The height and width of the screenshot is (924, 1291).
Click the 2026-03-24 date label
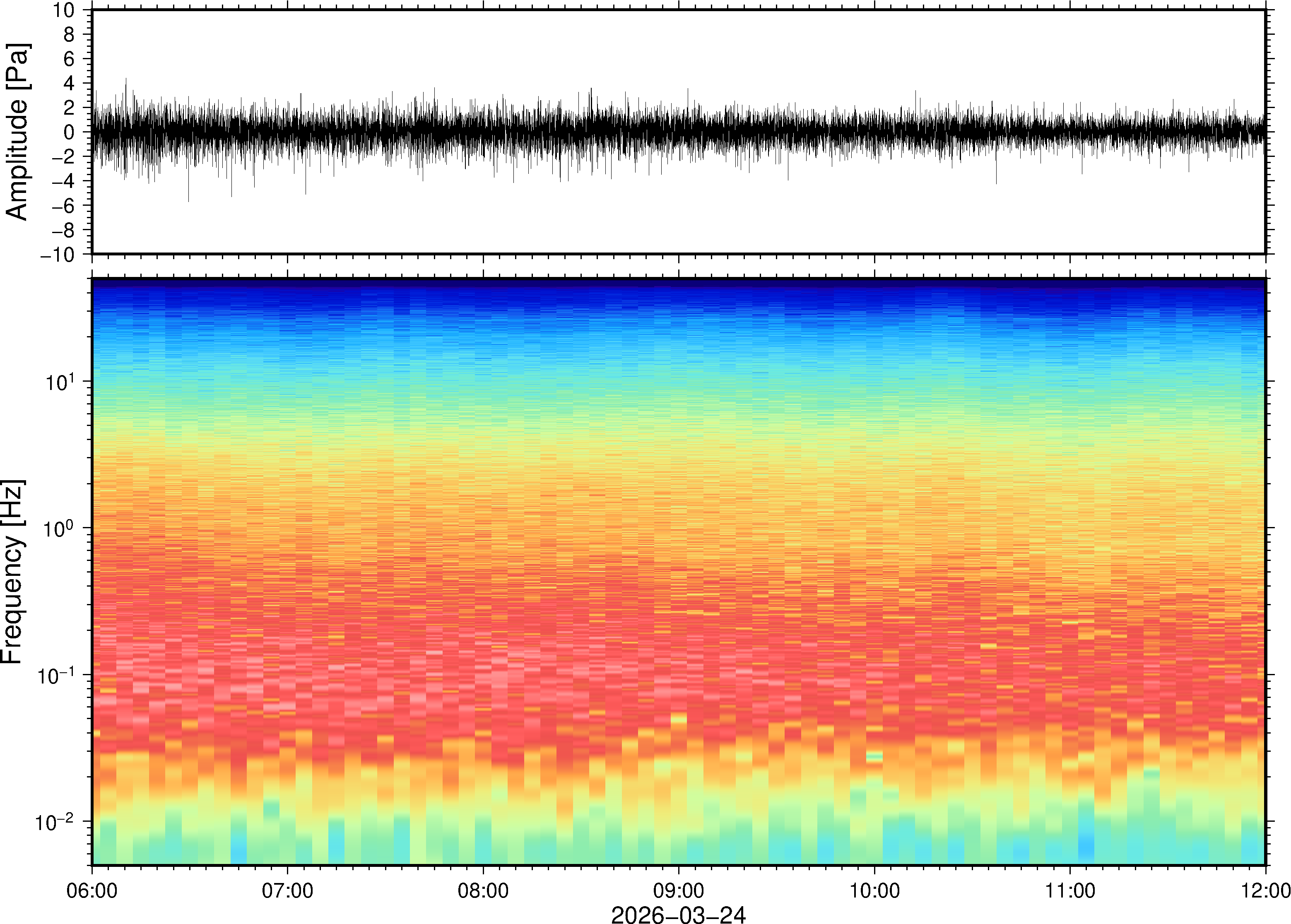tap(678, 915)
